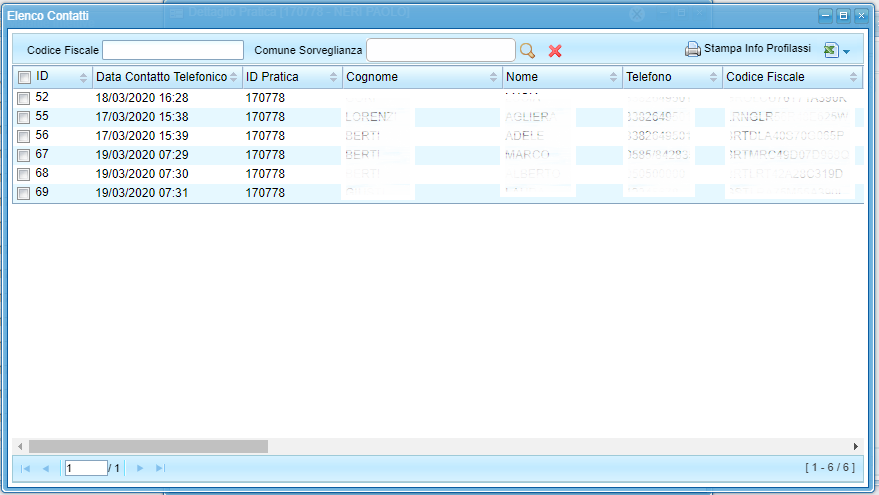Select date cell 17/03/2020 15:38
The image size is (879, 495).
[142, 117]
